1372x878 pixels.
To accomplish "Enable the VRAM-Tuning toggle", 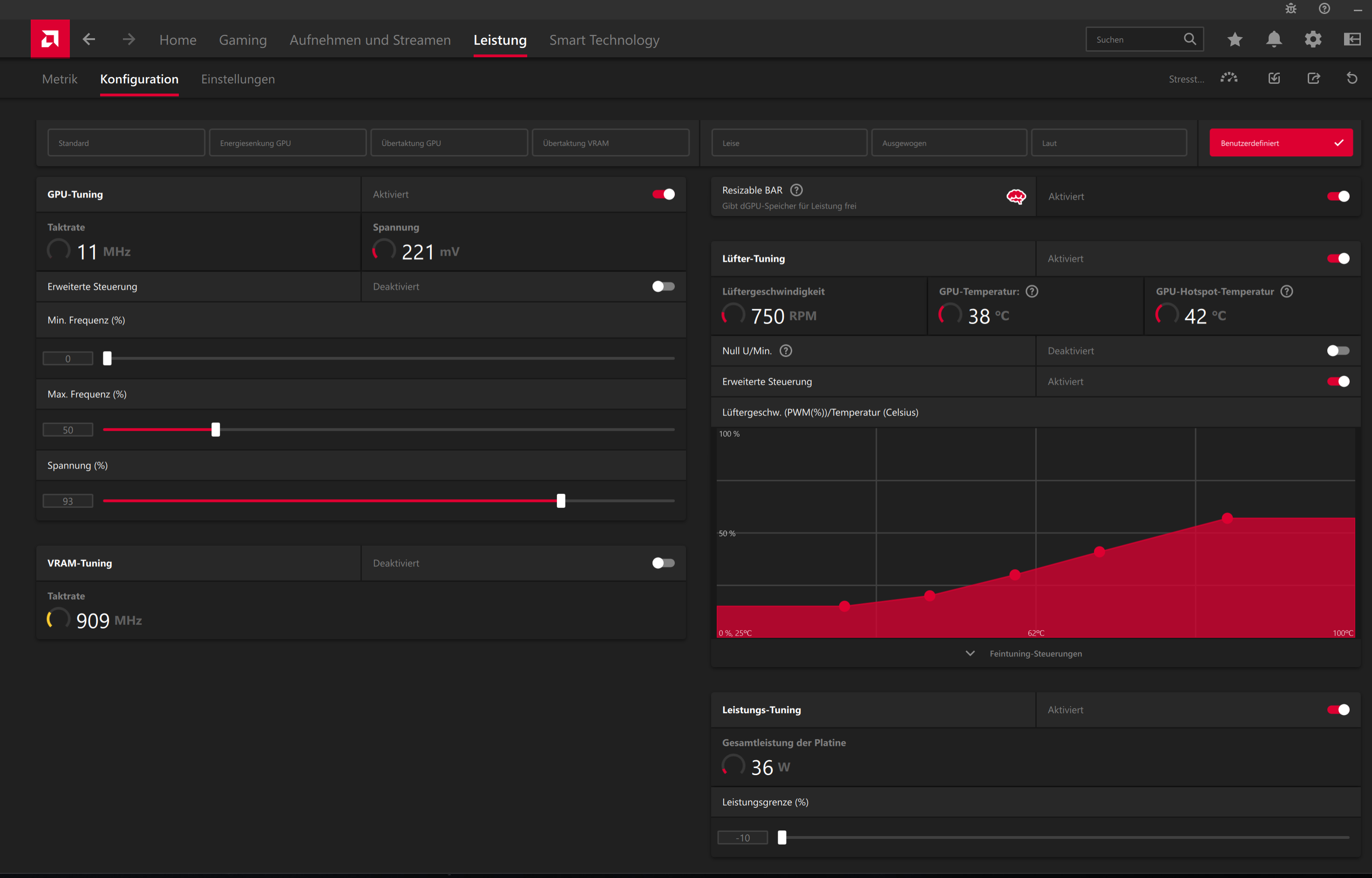I will 663,563.
